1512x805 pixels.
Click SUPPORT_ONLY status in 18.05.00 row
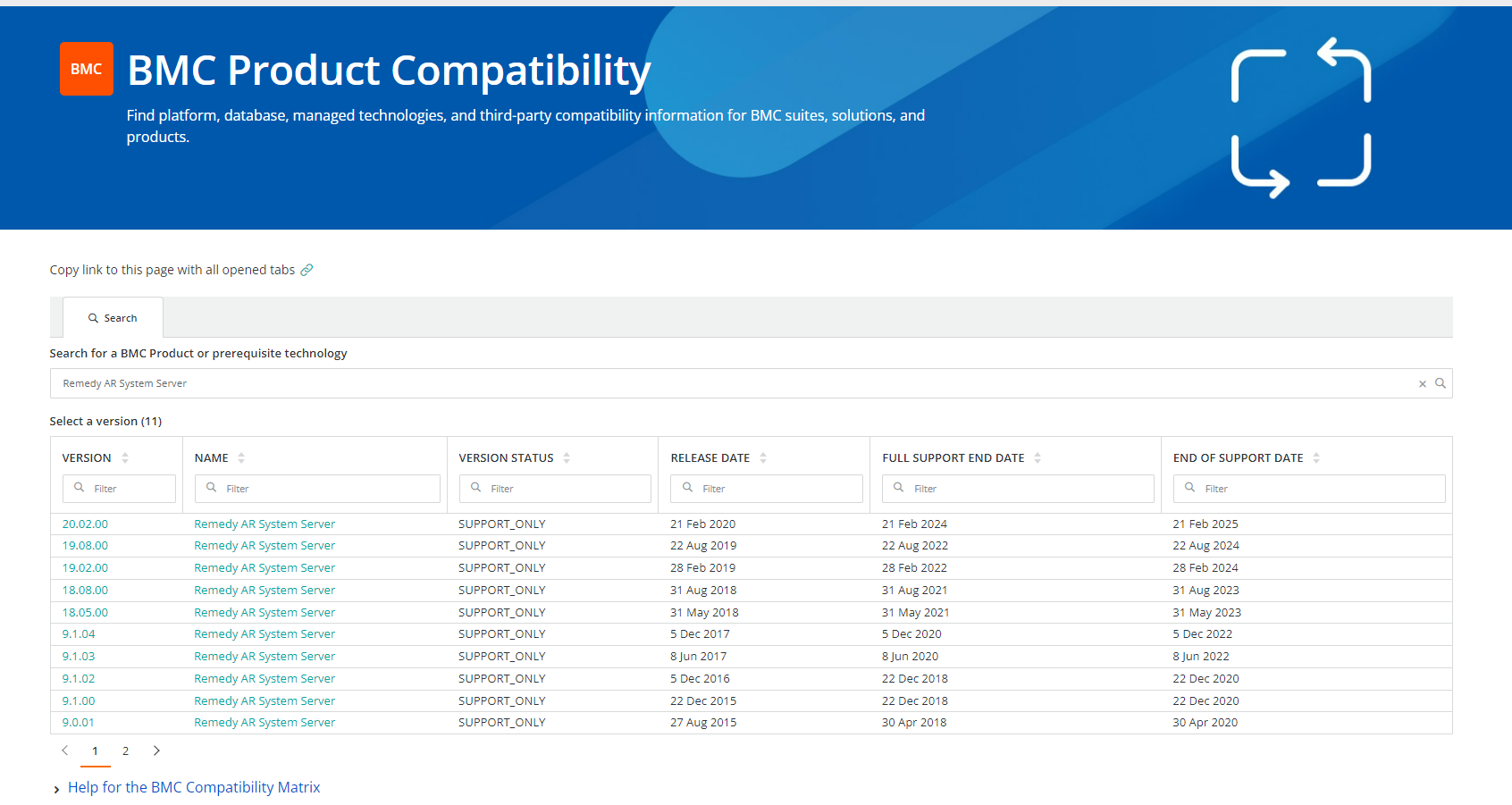[x=502, y=612]
